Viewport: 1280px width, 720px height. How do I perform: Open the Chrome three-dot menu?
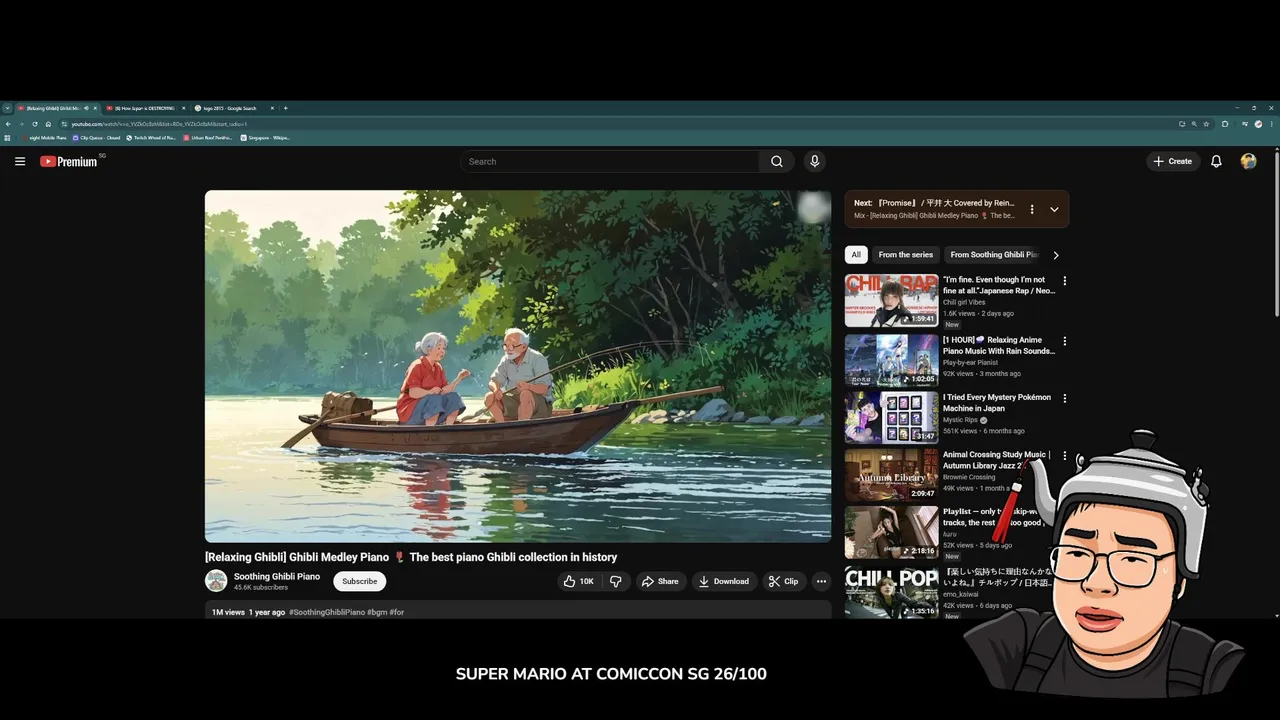tap(1273, 124)
